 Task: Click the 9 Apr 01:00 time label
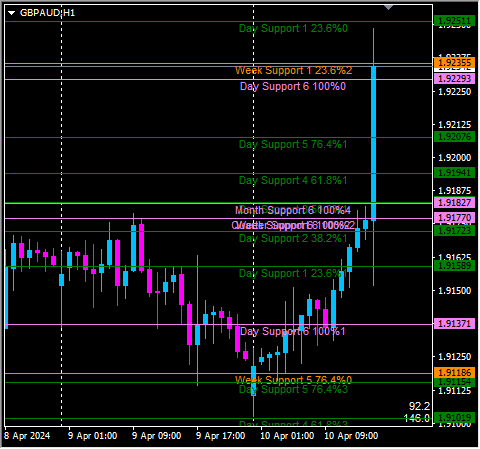click(x=93, y=436)
